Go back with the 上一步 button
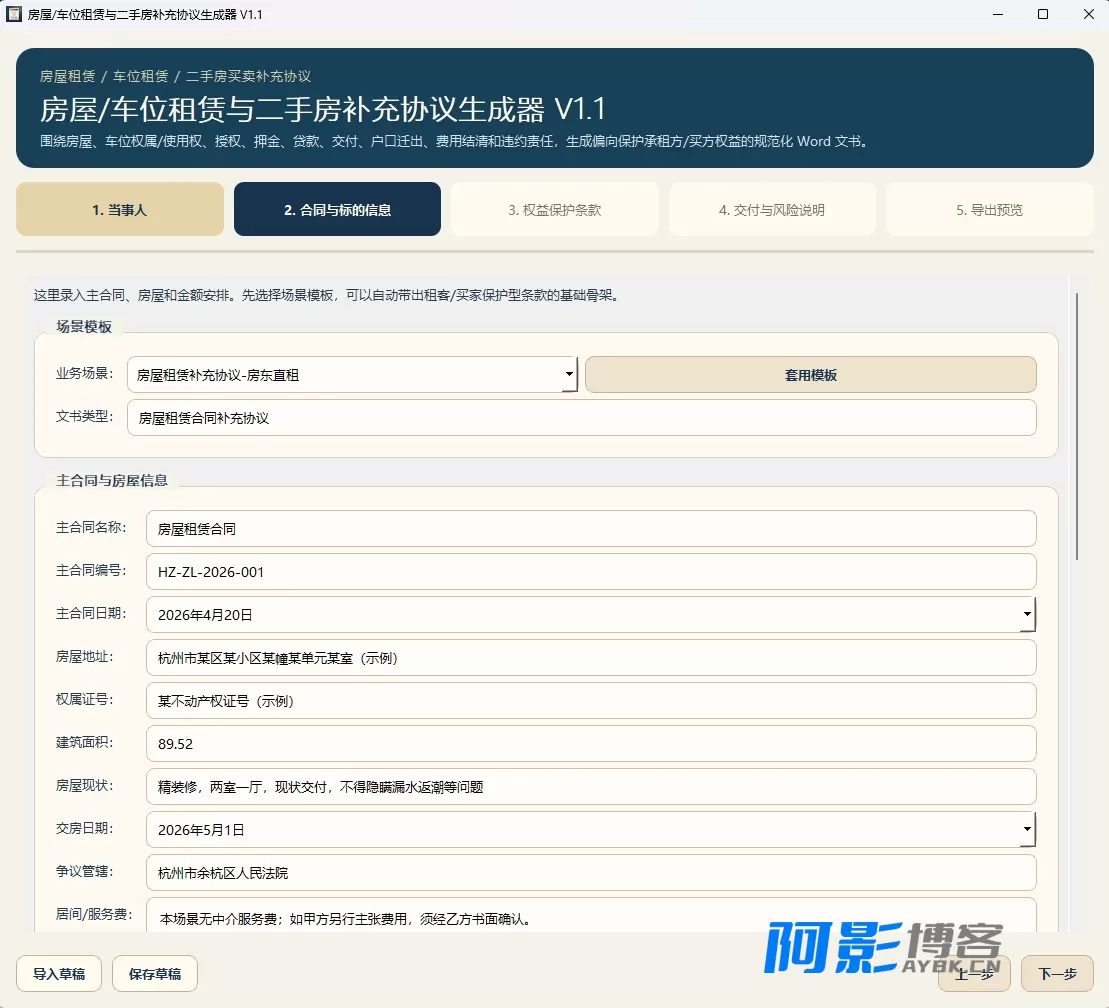This screenshot has width=1109, height=1008. pos(974,974)
